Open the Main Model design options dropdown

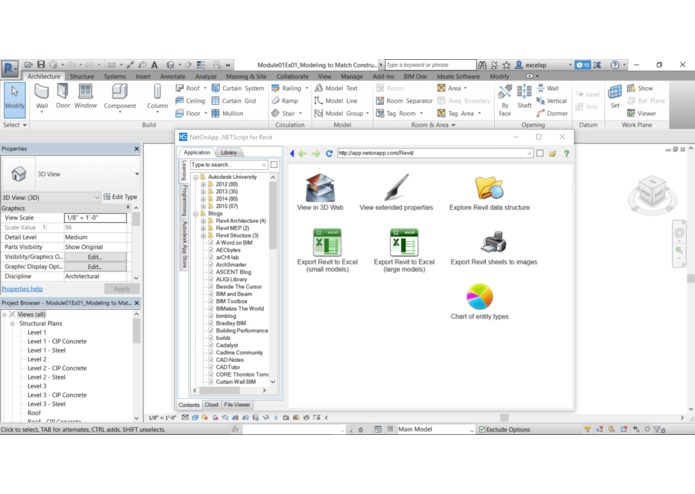tap(472, 429)
